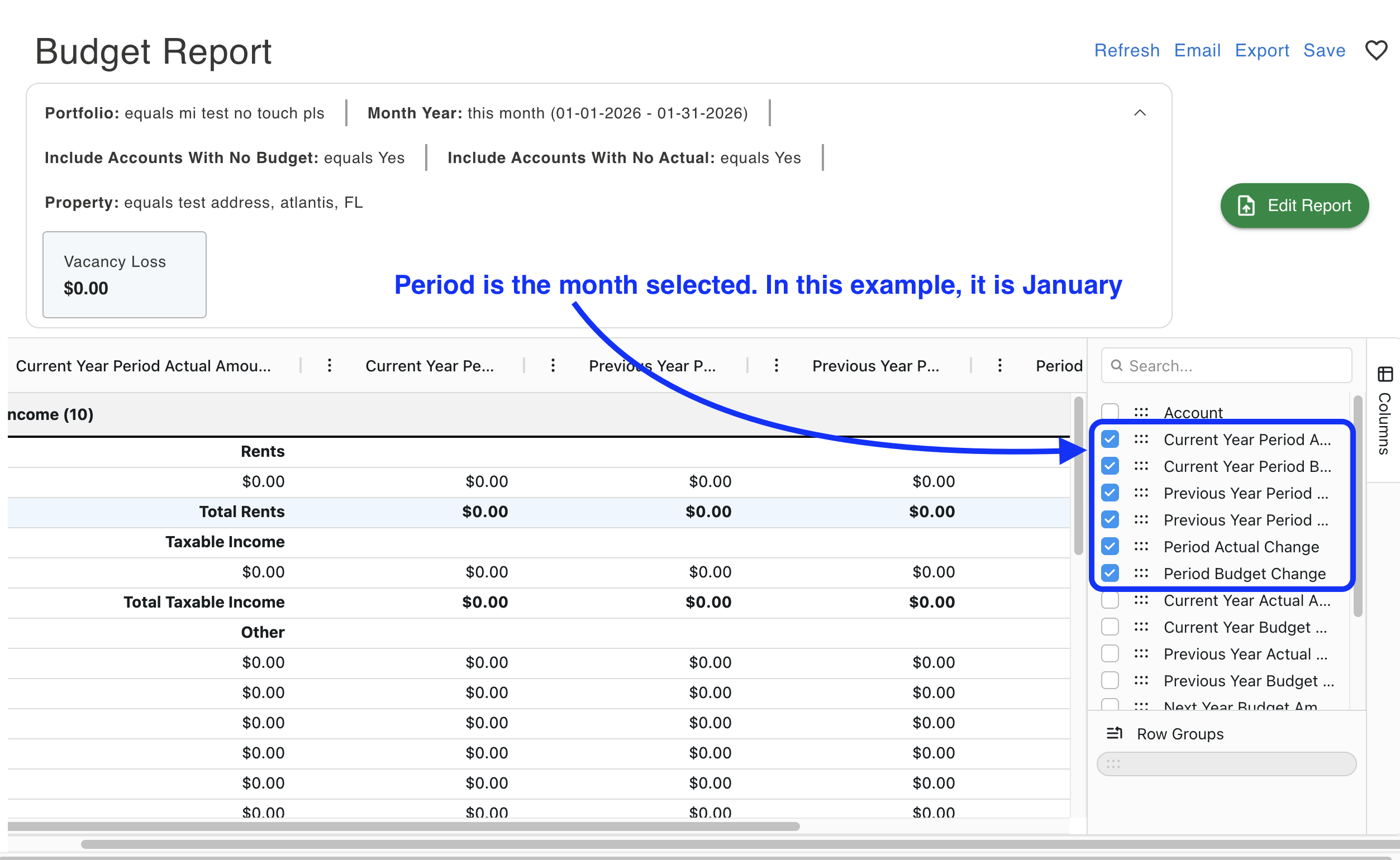Click the table horizontal scrollbar
This screenshot has width=1400, height=860.
click(x=404, y=826)
